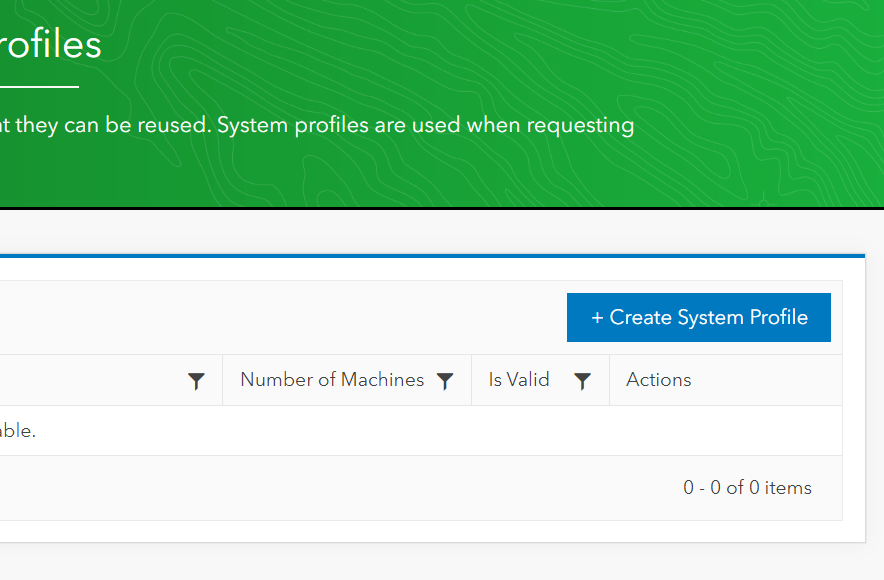Click the Create System Profile button

click(x=699, y=317)
